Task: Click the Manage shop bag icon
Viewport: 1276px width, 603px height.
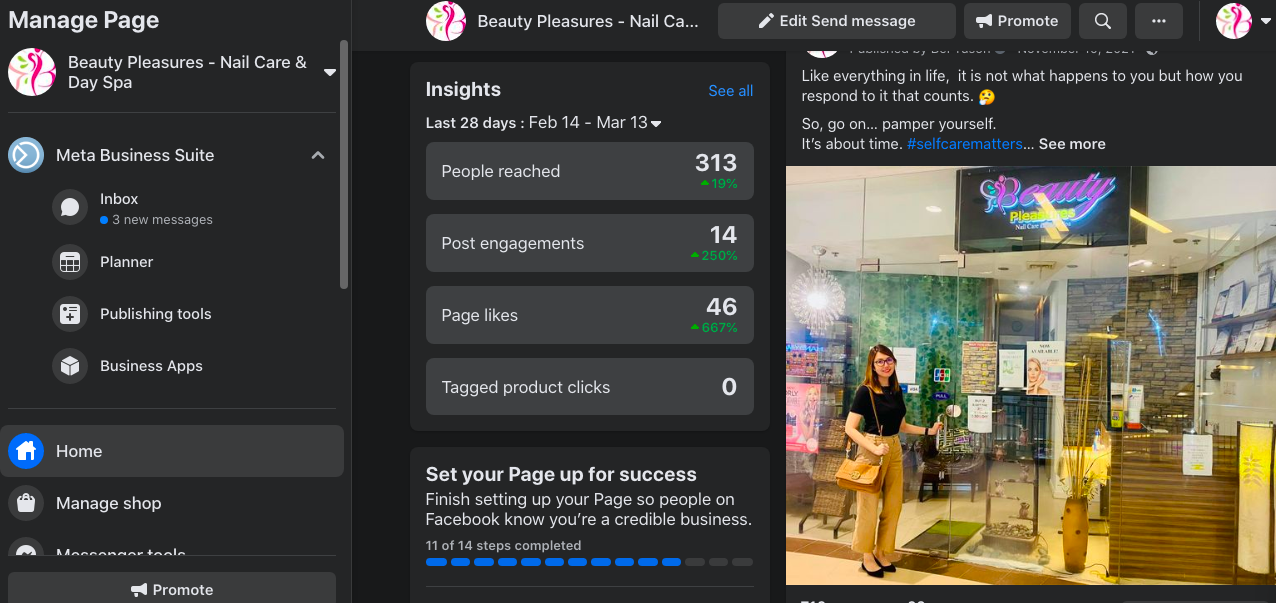Action: [26, 503]
